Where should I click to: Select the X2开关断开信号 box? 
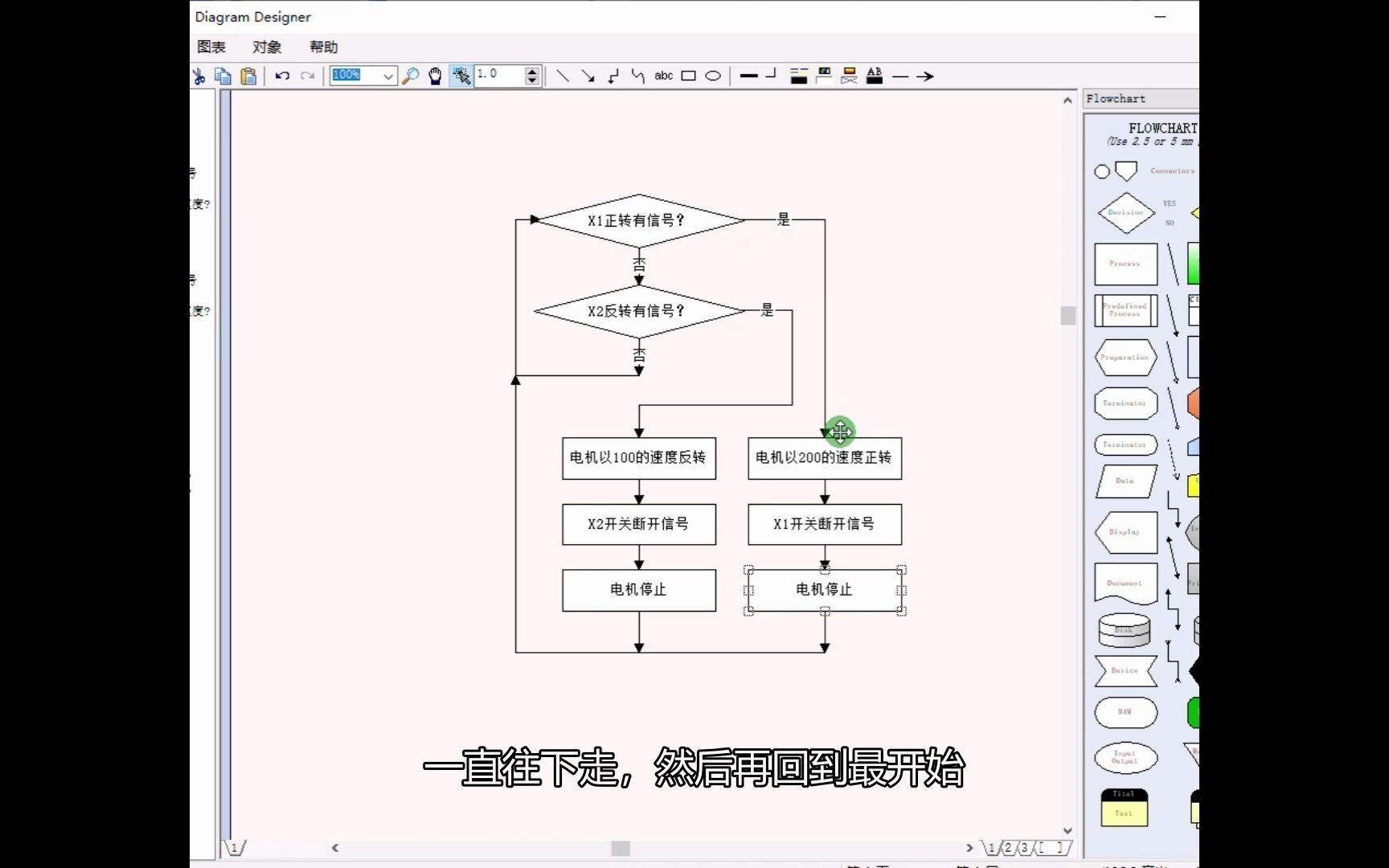point(639,524)
